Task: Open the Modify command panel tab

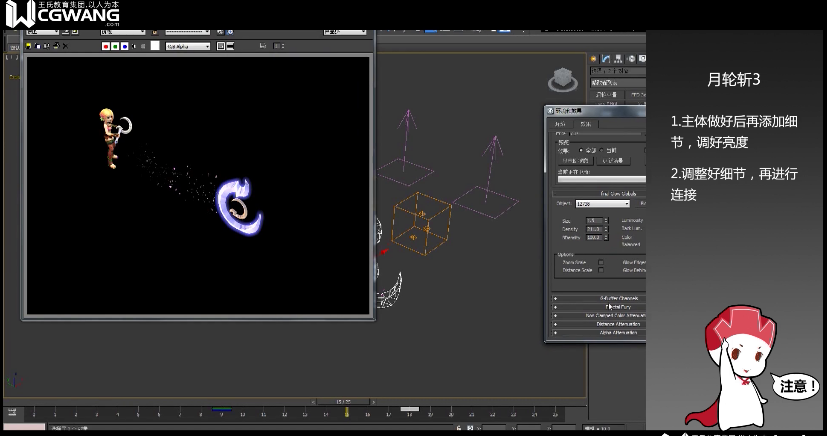Action: pyautogui.click(x=606, y=59)
